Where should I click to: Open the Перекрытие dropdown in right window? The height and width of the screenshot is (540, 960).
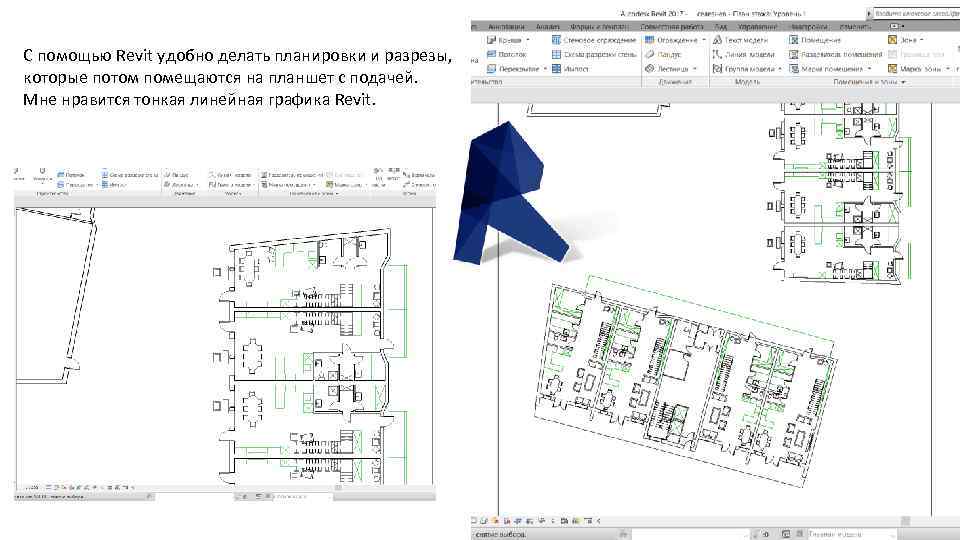[x=545, y=69]
